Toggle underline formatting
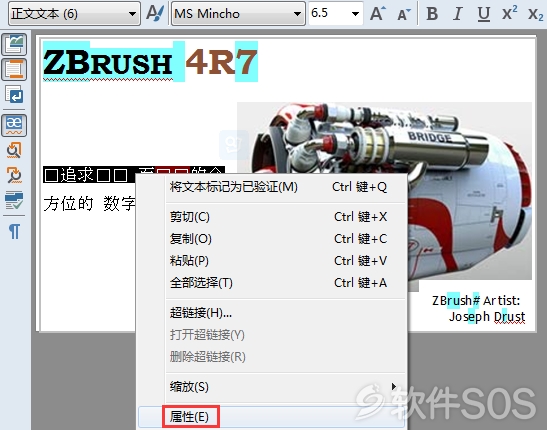Image resolution: width=547 pixels, height=430 pixels. coord(484,14)
